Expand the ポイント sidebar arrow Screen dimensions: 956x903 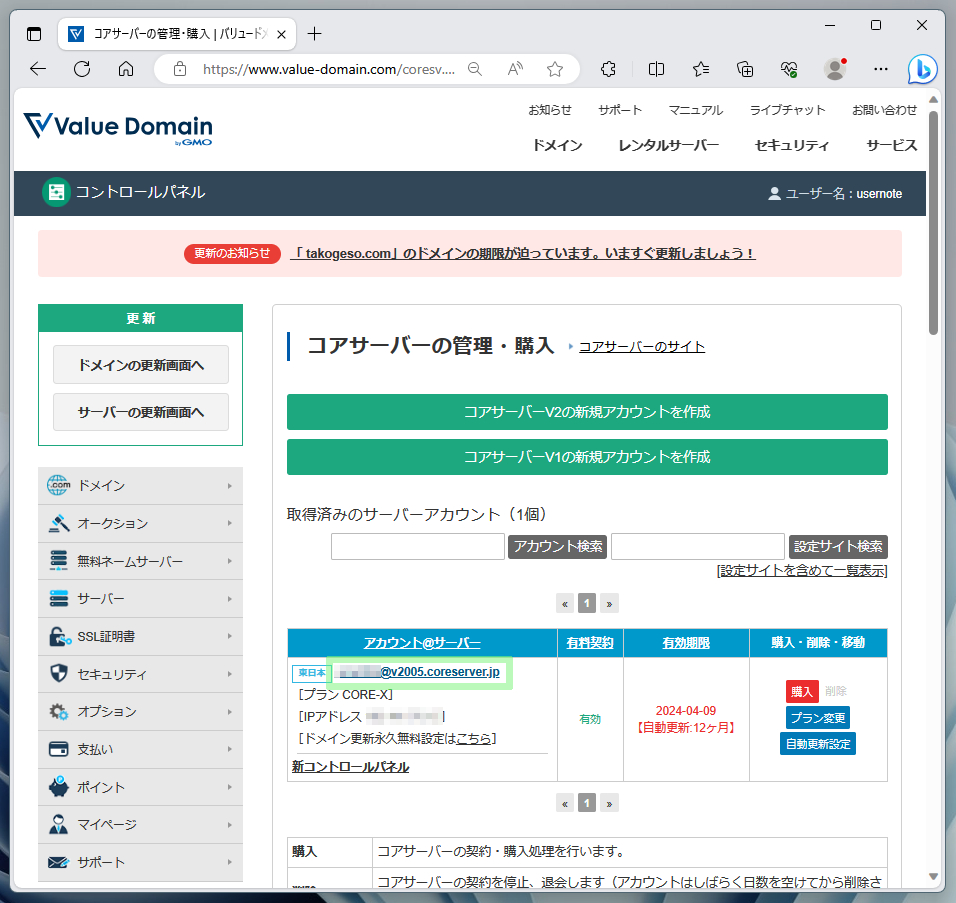pyautogui.click(x=230, y=787)
